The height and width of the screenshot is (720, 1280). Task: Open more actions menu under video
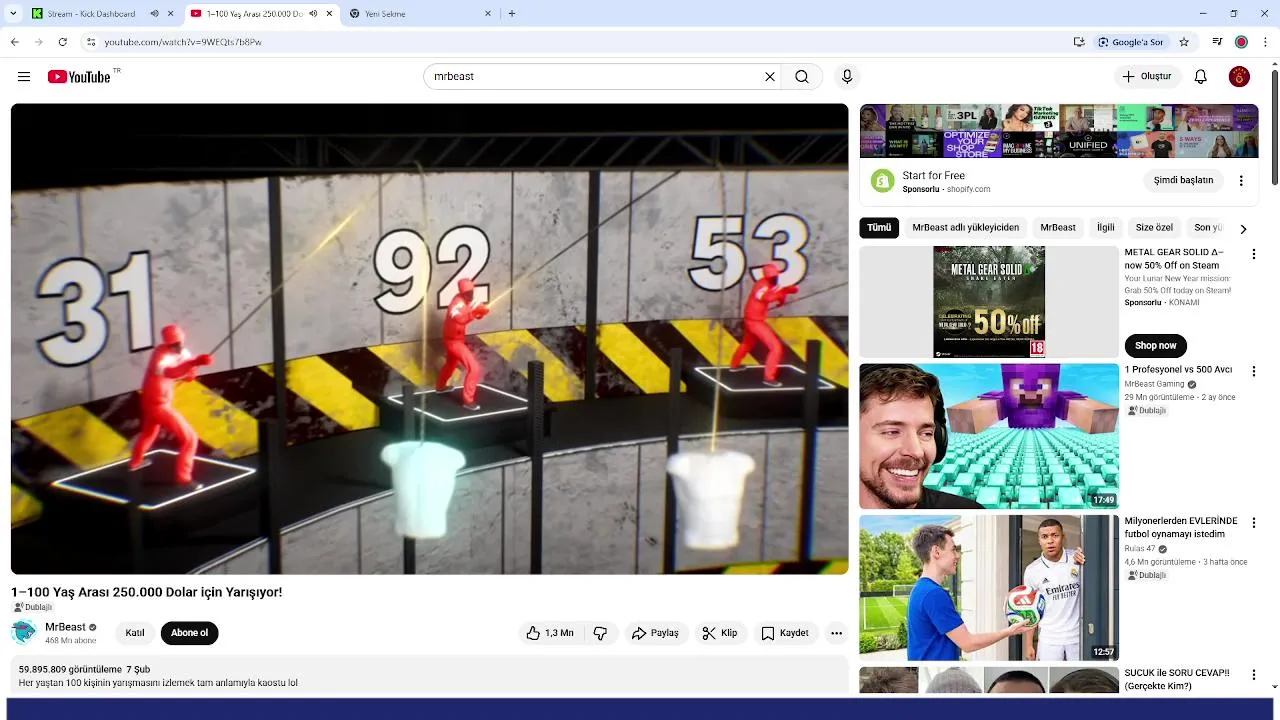(837, 633)
